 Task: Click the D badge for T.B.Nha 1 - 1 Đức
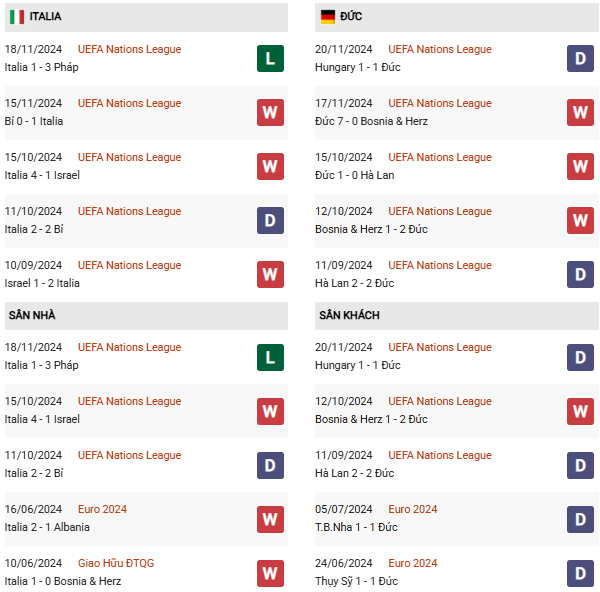(x=580, y=519)
